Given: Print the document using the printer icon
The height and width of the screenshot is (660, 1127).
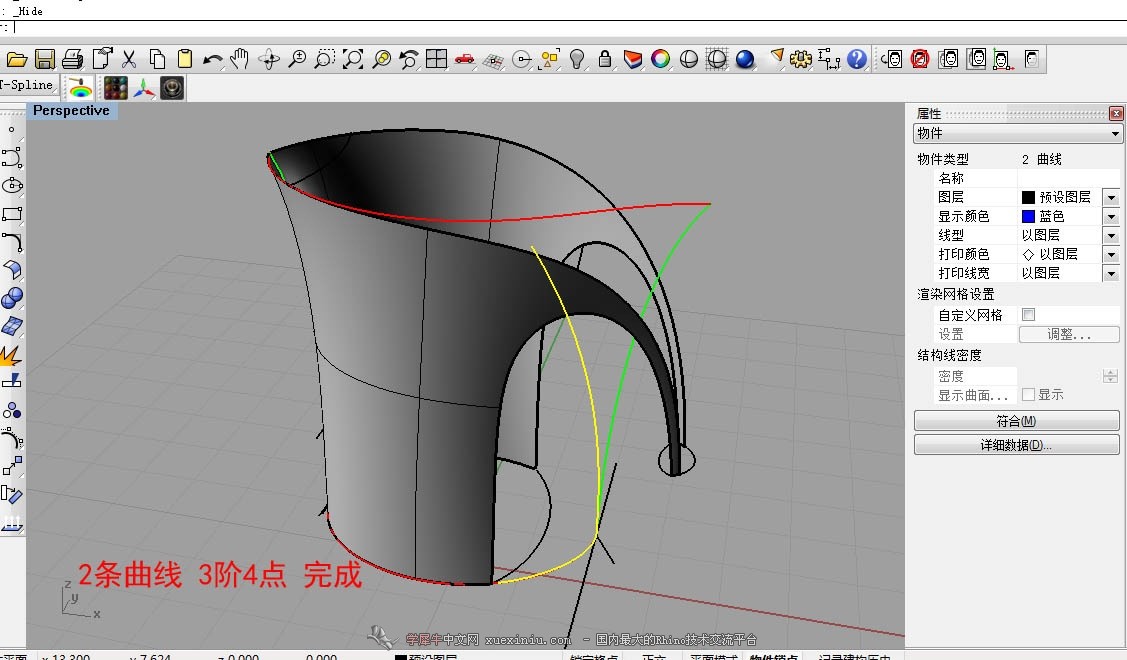Looking at the screenshot, I should coord(73,59).
